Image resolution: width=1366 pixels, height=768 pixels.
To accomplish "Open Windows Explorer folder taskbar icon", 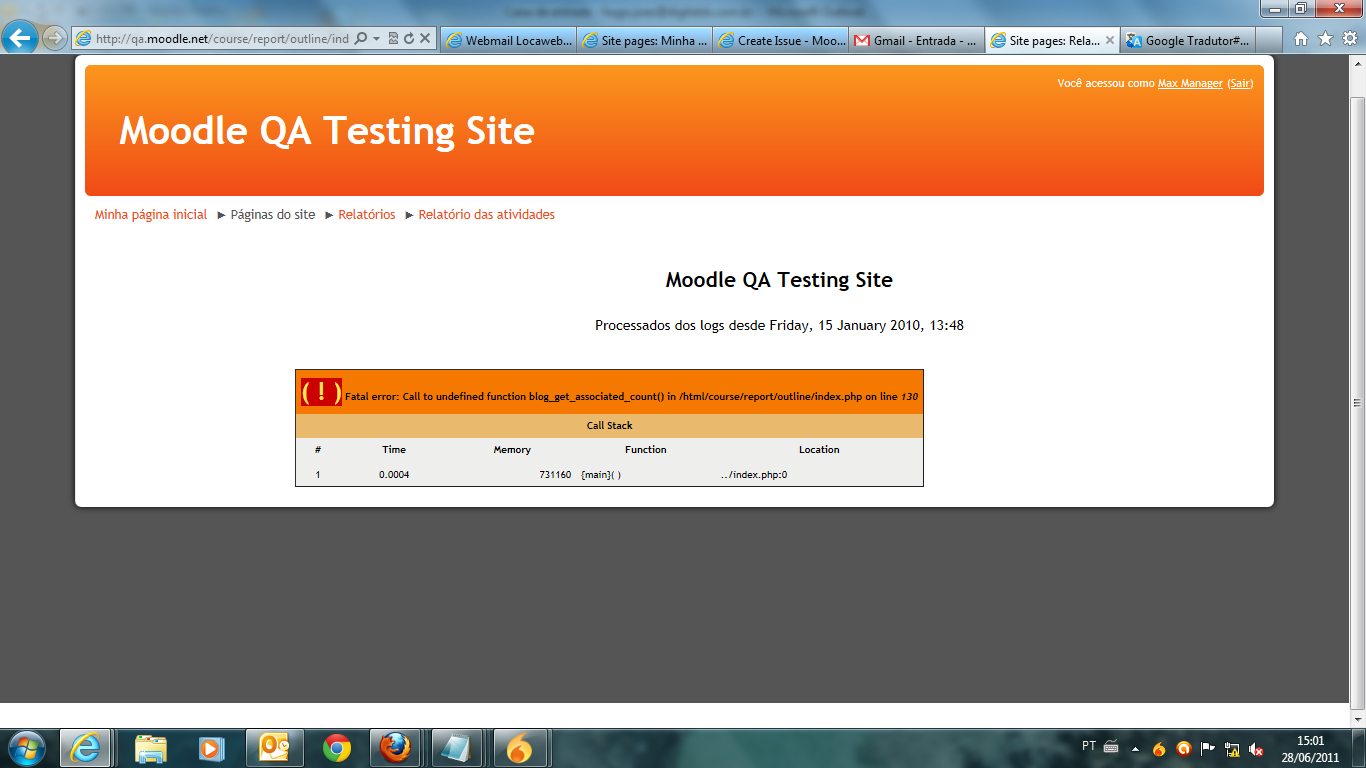I will coord(151,748).
